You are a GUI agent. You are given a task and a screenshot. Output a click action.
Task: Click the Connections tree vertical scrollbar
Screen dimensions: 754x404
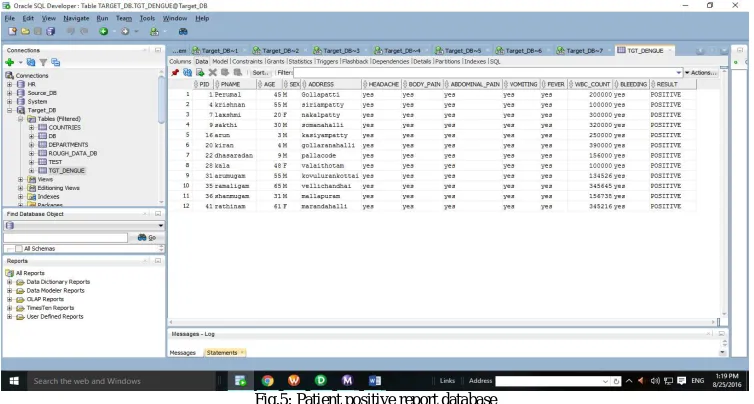pyautogui.click(x=161, y=137)
